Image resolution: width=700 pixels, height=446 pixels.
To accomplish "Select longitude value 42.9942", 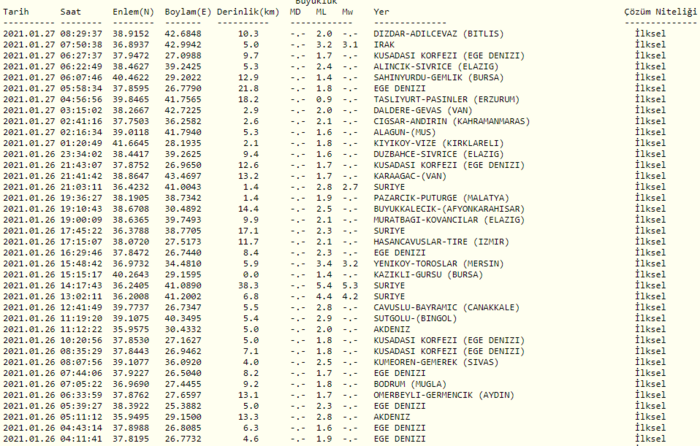I will pyautogui.click(x=183, y=45).
